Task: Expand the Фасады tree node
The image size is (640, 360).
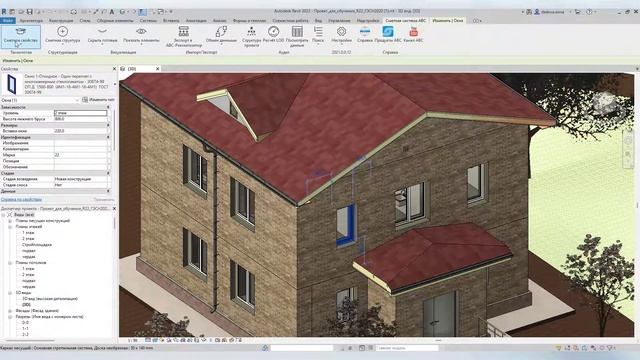Action: pos(10,311)
